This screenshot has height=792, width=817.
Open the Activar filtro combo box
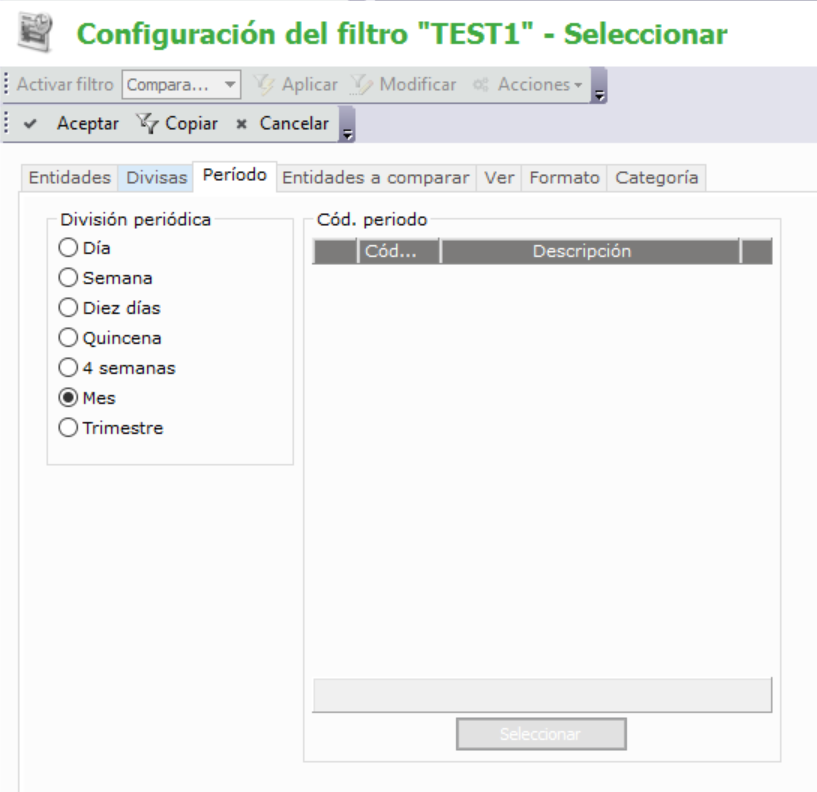point(181,85)
